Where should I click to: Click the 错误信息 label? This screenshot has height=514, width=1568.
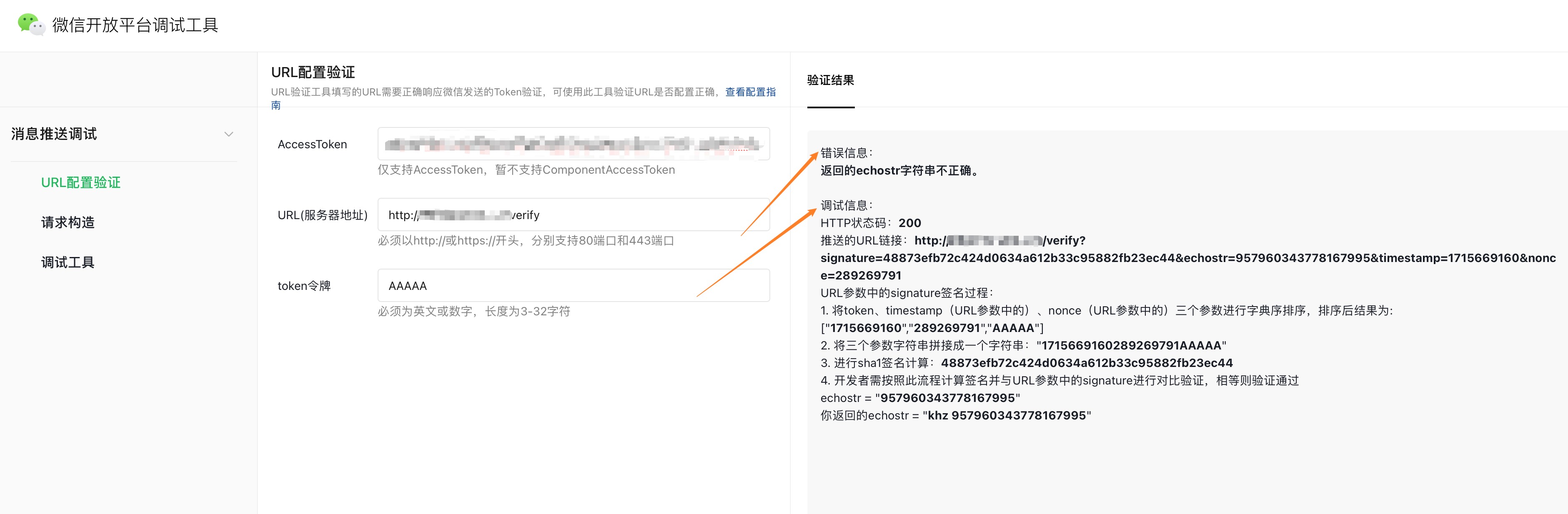coord(847,153)
